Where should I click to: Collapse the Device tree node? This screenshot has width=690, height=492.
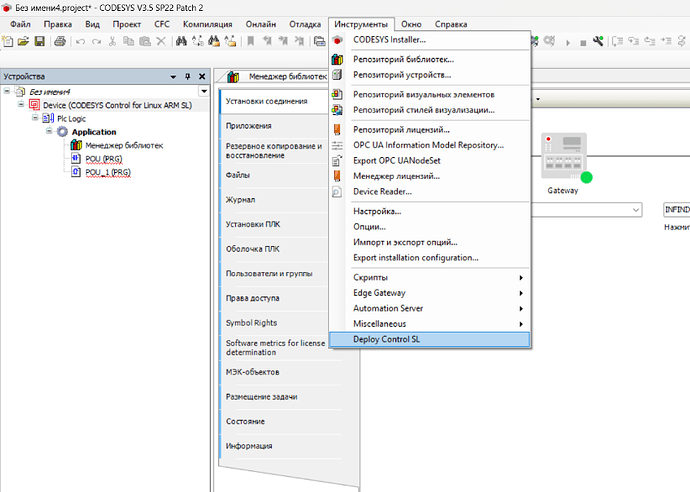point(21,104)
